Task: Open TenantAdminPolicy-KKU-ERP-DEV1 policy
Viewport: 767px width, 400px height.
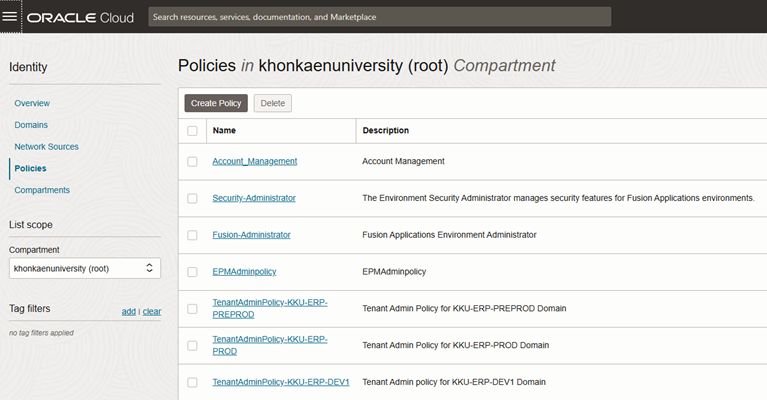Action: pos(281,382)
